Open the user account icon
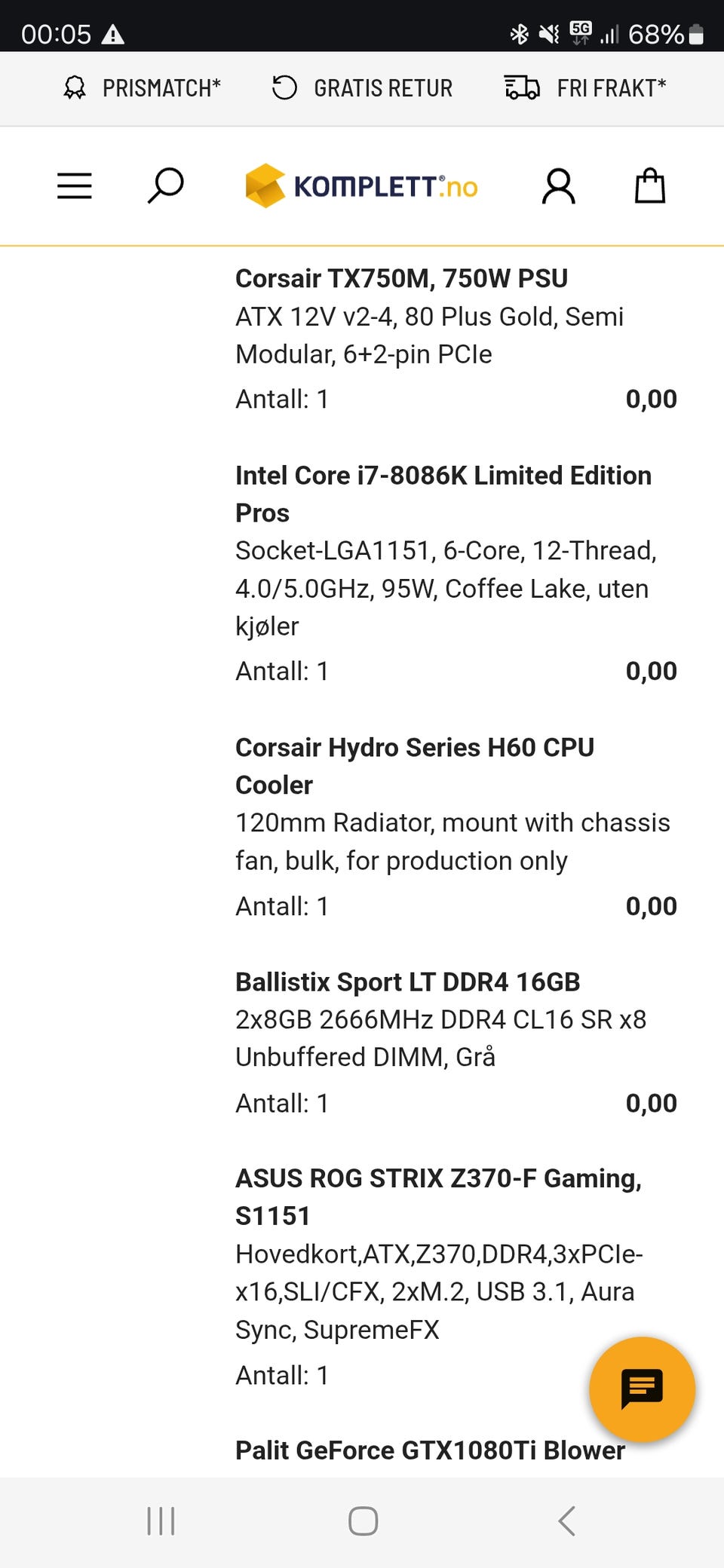The width and height of the screenshot is (724, 1568). pos(558,186)
